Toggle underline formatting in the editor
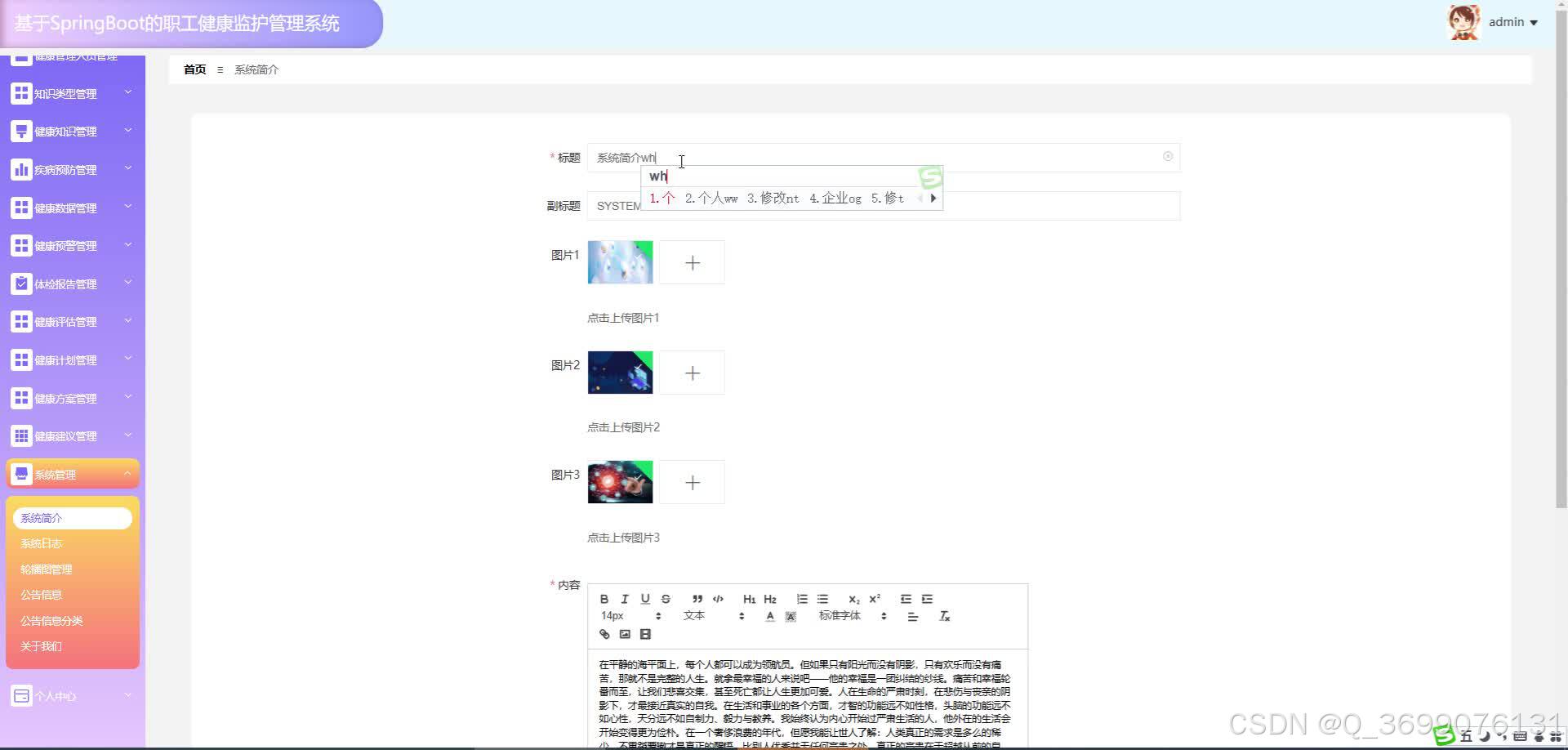The width and height of the screenshot is (1568, 750). pyautogui.click(x=645, y=599)
